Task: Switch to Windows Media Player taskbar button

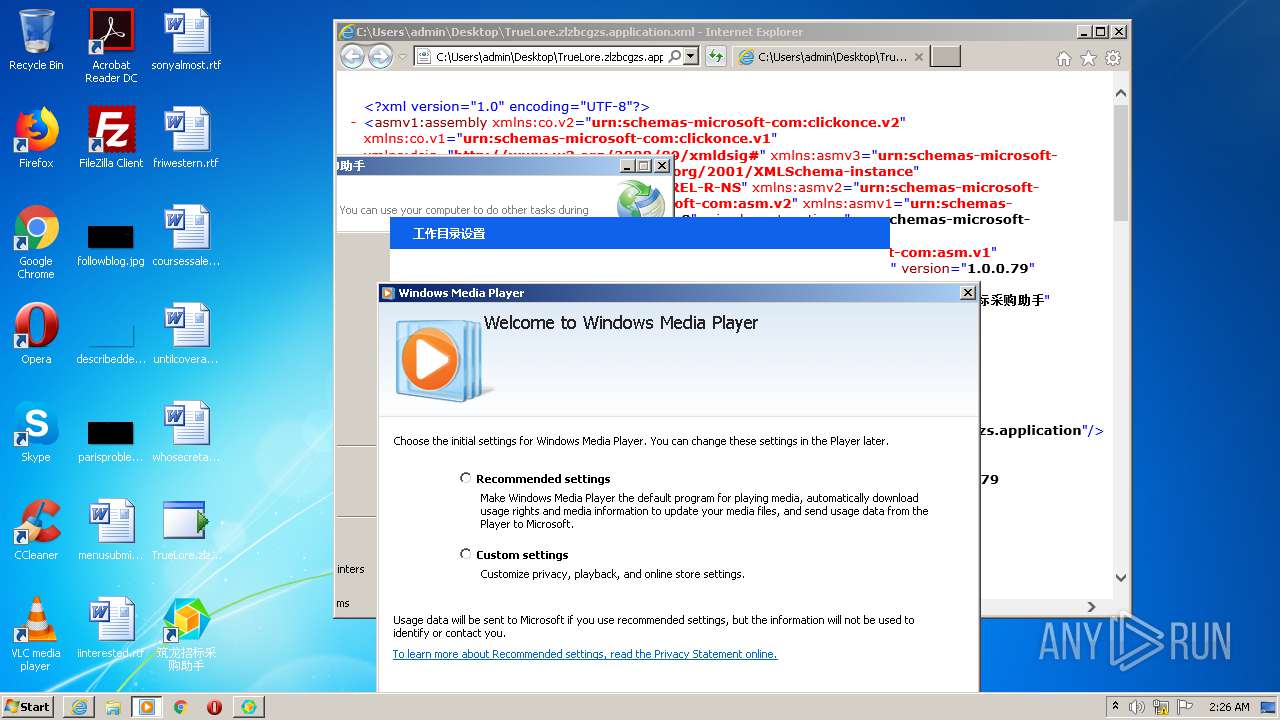Action: coord(147,707)
